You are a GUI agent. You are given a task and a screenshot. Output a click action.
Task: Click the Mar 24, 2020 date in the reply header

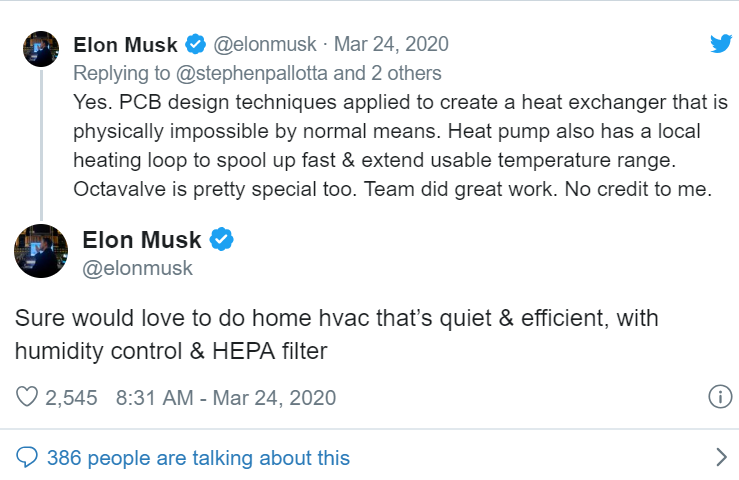coord(391,44)
